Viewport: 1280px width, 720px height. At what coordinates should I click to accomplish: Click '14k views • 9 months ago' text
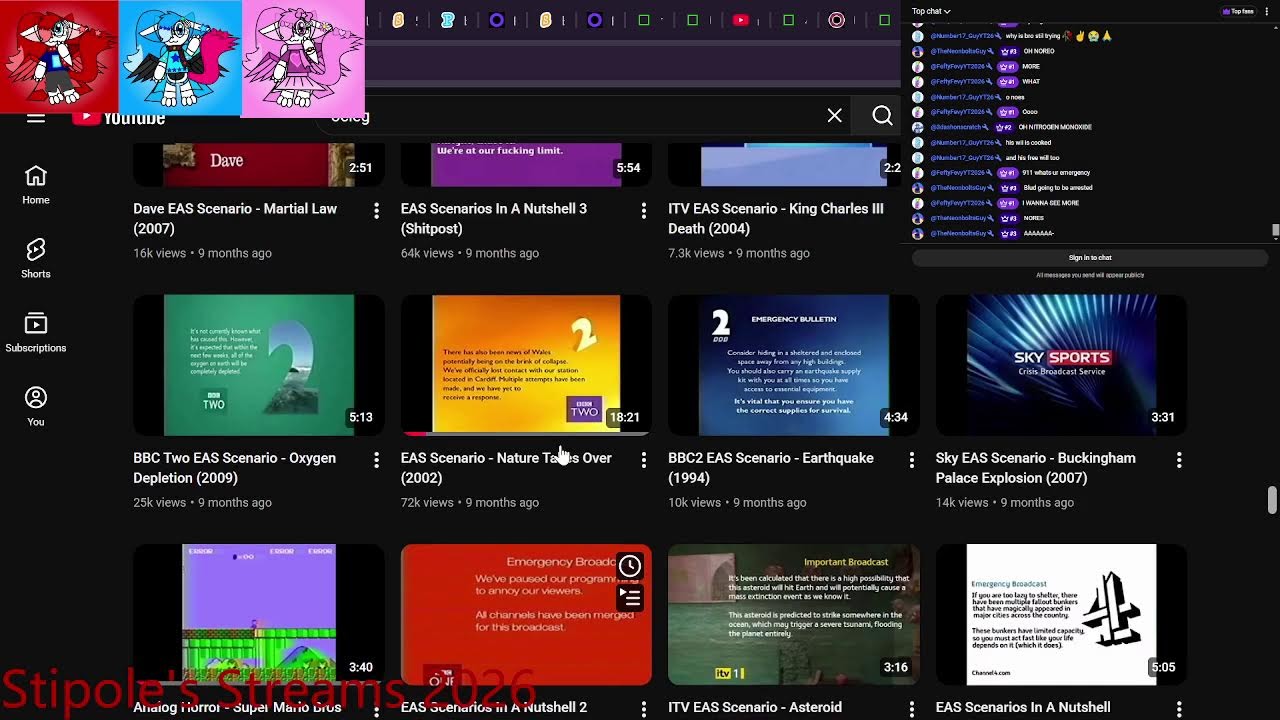click(1005, 503)
